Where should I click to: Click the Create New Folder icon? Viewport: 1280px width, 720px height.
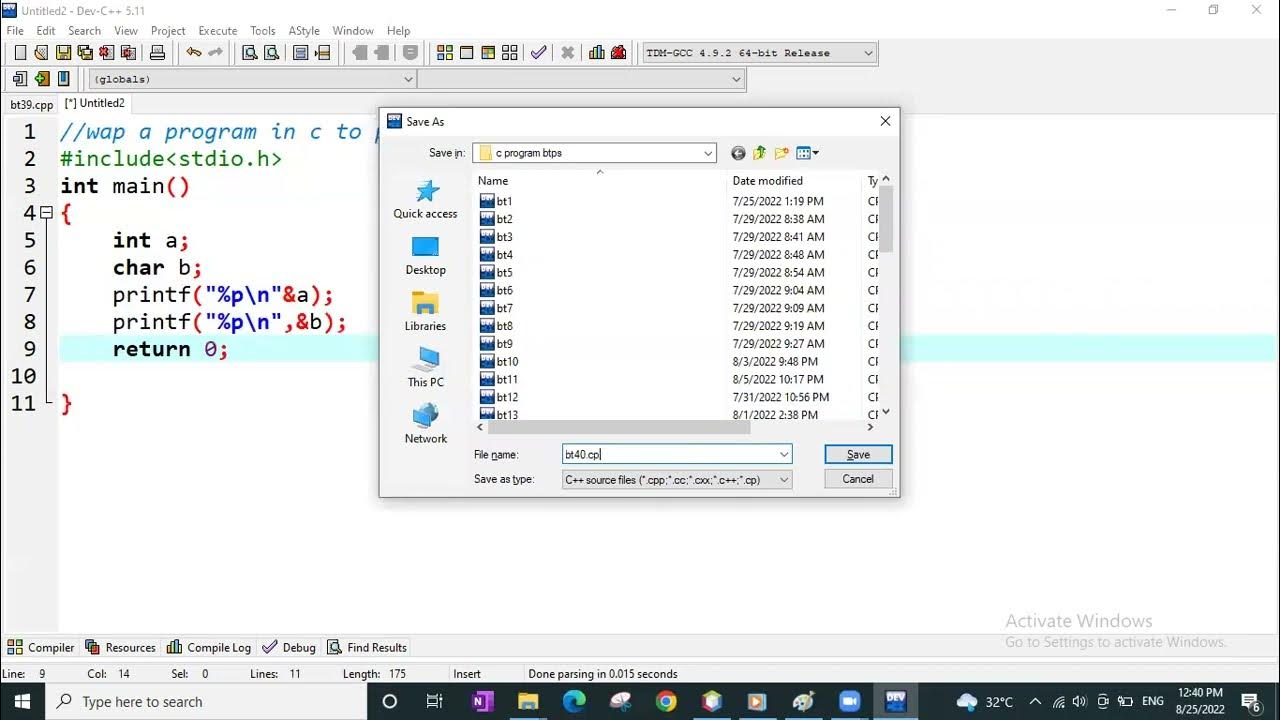(x=782, y=153)
